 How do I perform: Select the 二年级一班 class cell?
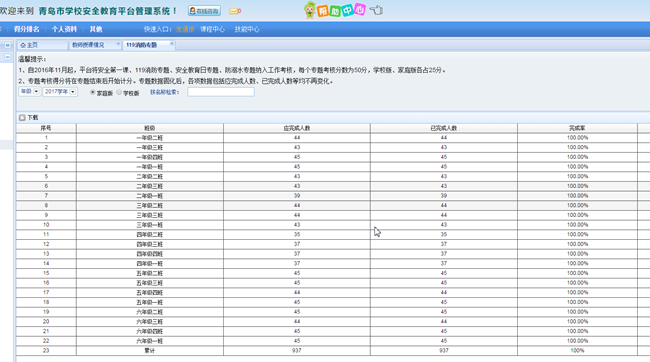click(x=150, y=196)
